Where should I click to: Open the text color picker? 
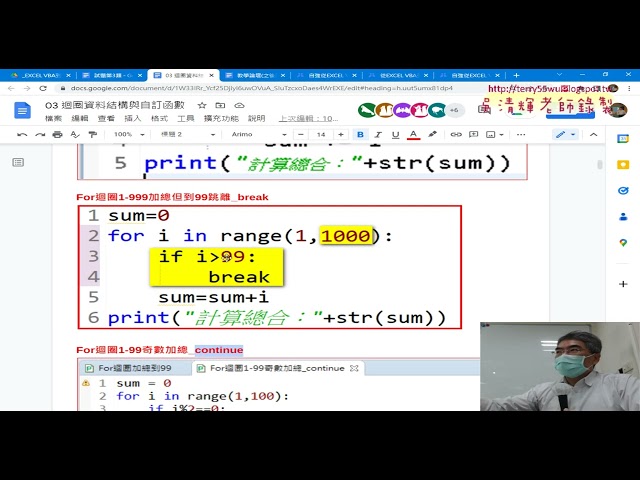(x=413, y=134)
